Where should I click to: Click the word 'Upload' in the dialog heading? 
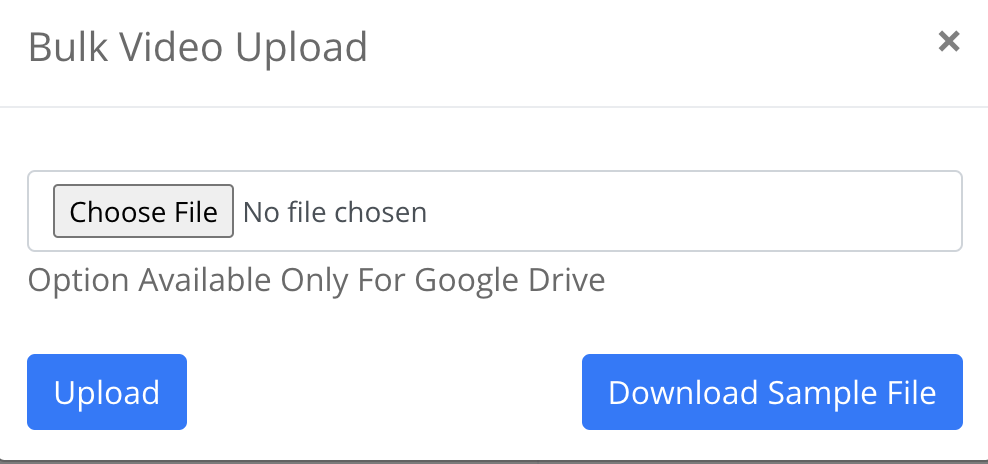pyautogui.click(x=301, y=49)
